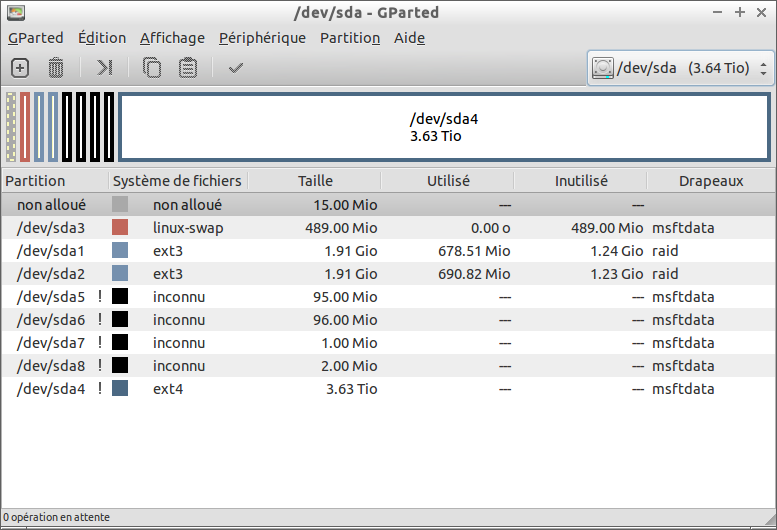The image size is (777, 530).
Task: Click the black swatch for /dev/sda5
Action: click(120, 296)
